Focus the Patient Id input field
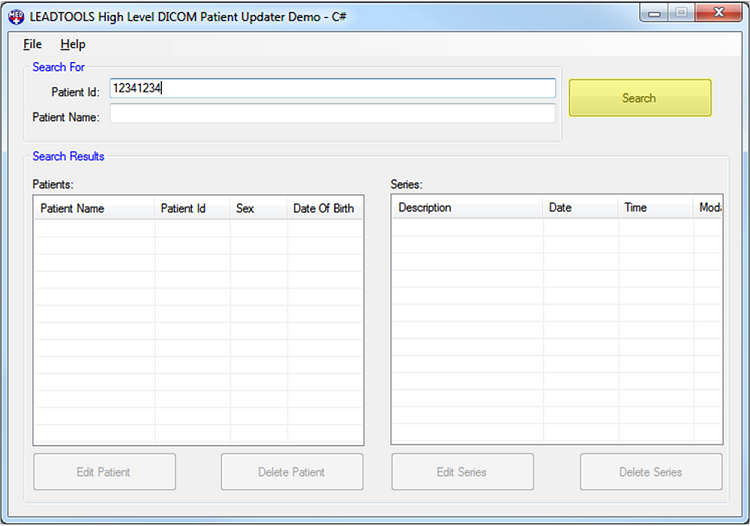 (x=332, y=88)
